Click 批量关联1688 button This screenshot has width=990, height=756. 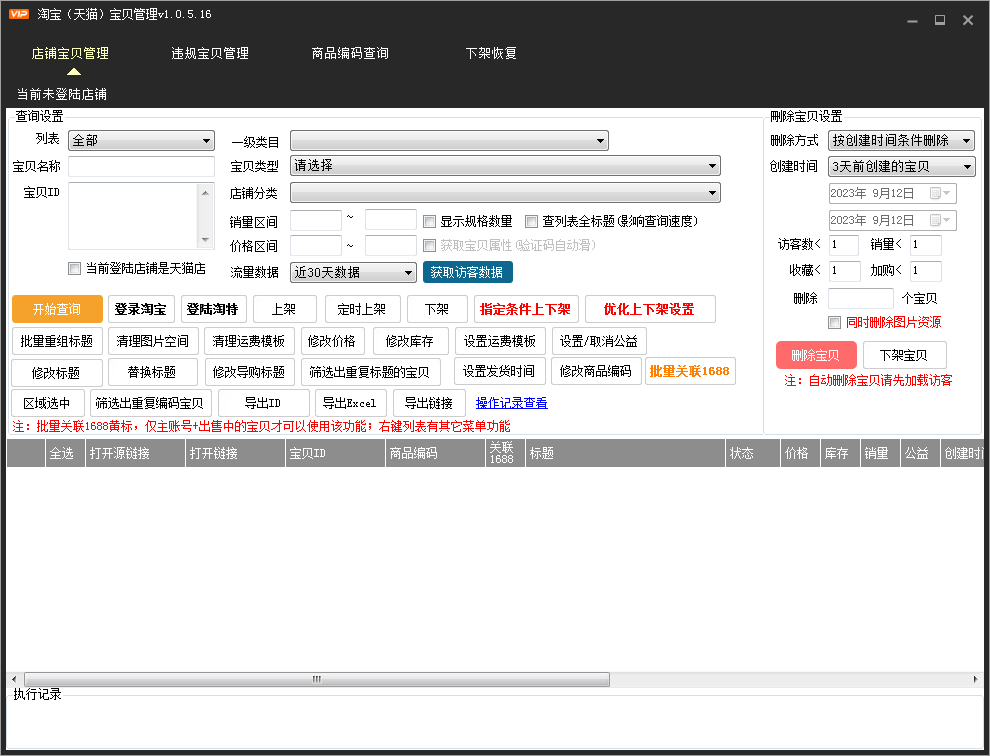point(690,371)
